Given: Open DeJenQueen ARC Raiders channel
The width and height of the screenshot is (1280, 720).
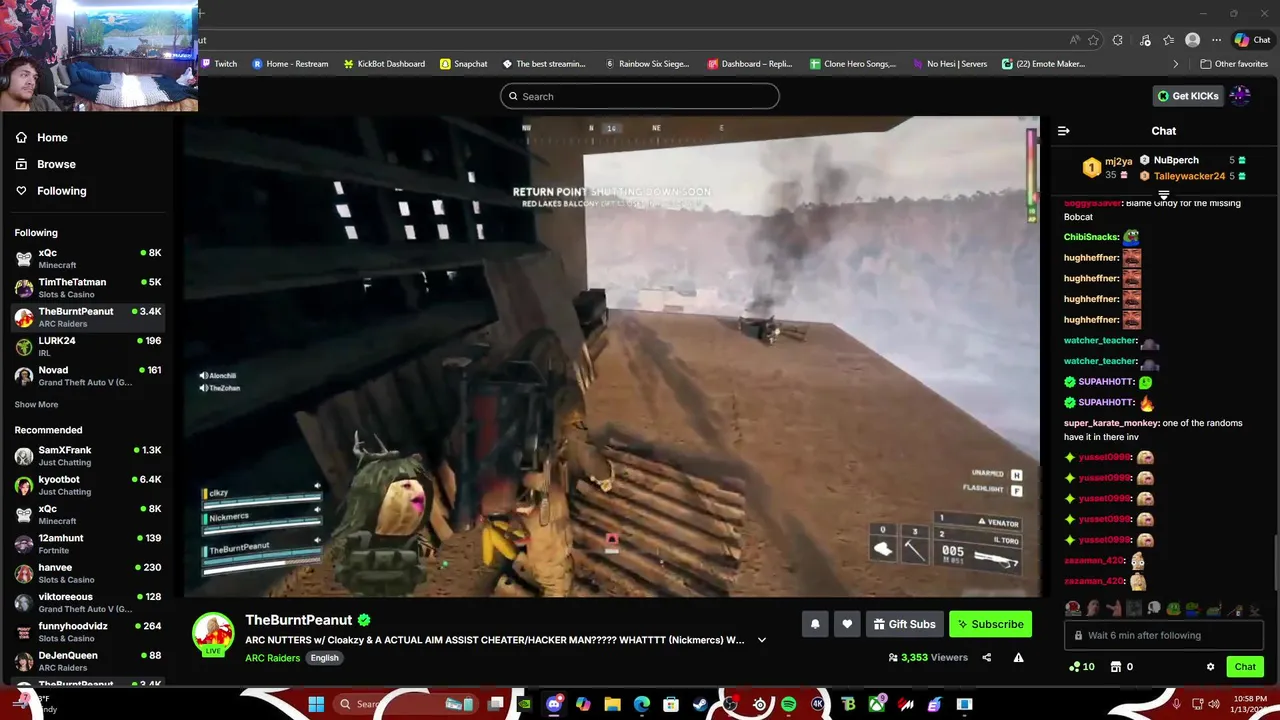Looking at the screenshot, I should pyautogui.click(x=88, y=661).
